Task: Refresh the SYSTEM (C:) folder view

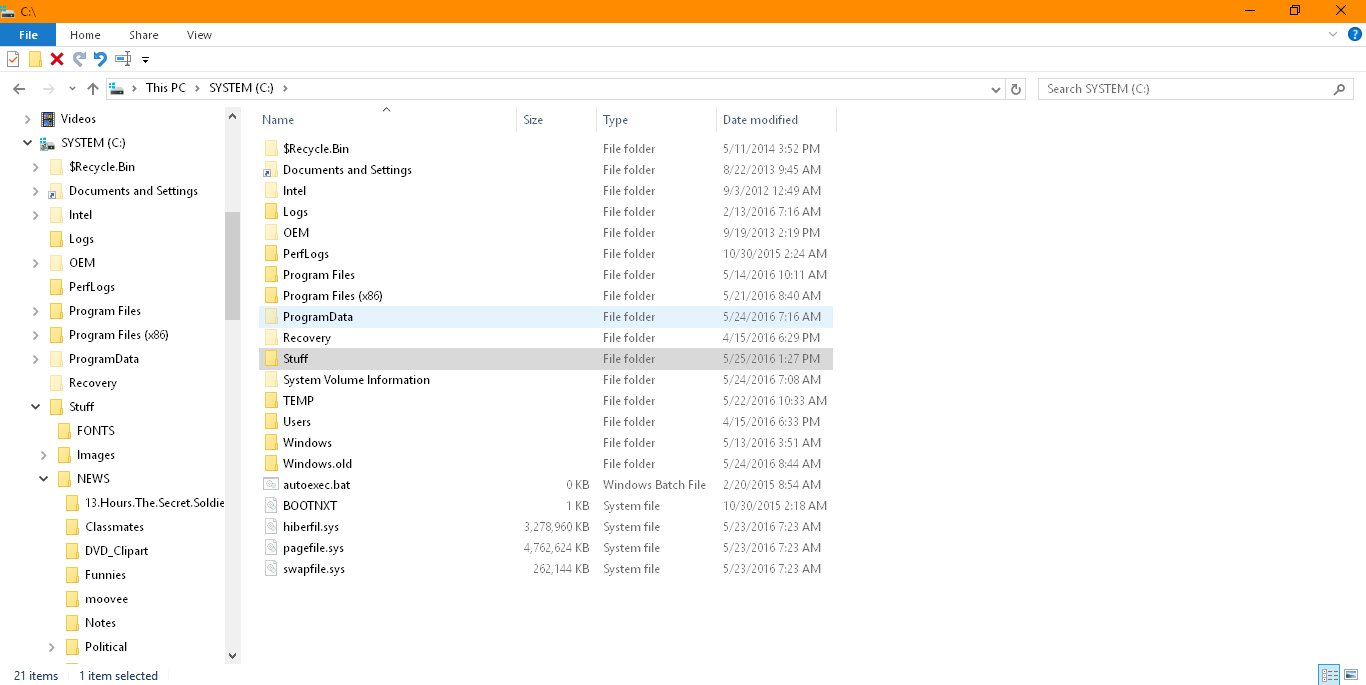Action: (x=1016, y=89)
